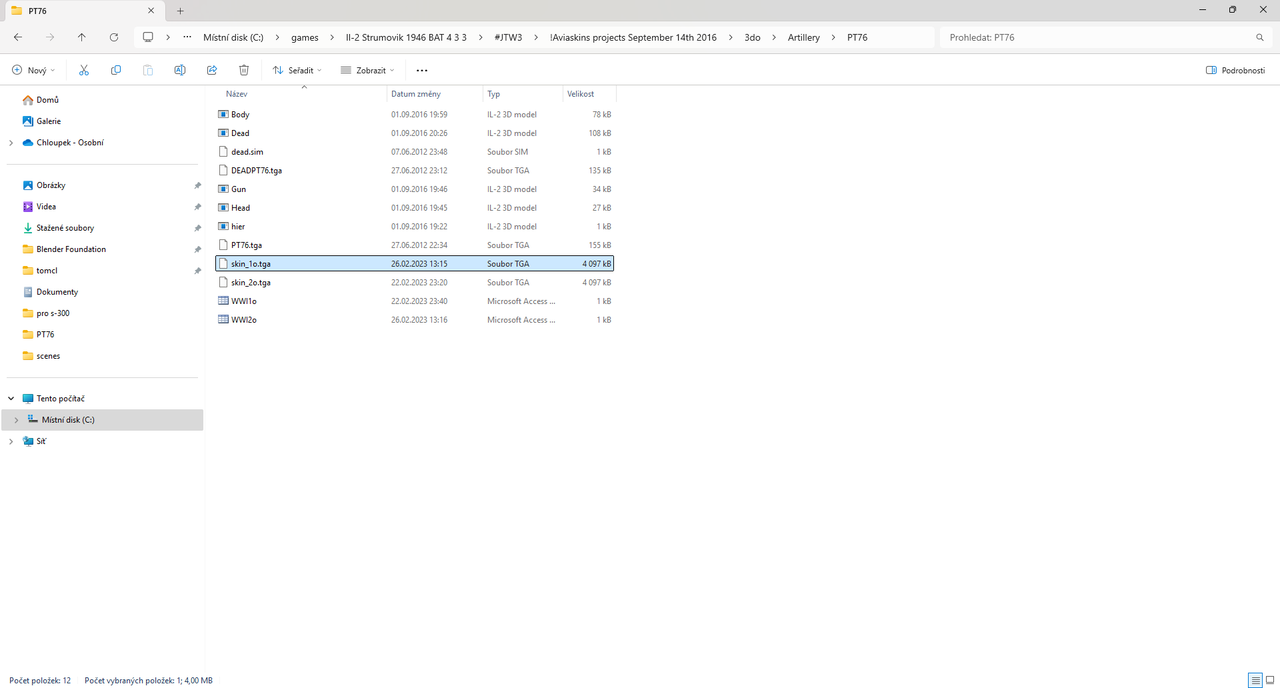Open tomcl folder in sidebar
The width and height of the screenshot is (1280, 688).
47,270
